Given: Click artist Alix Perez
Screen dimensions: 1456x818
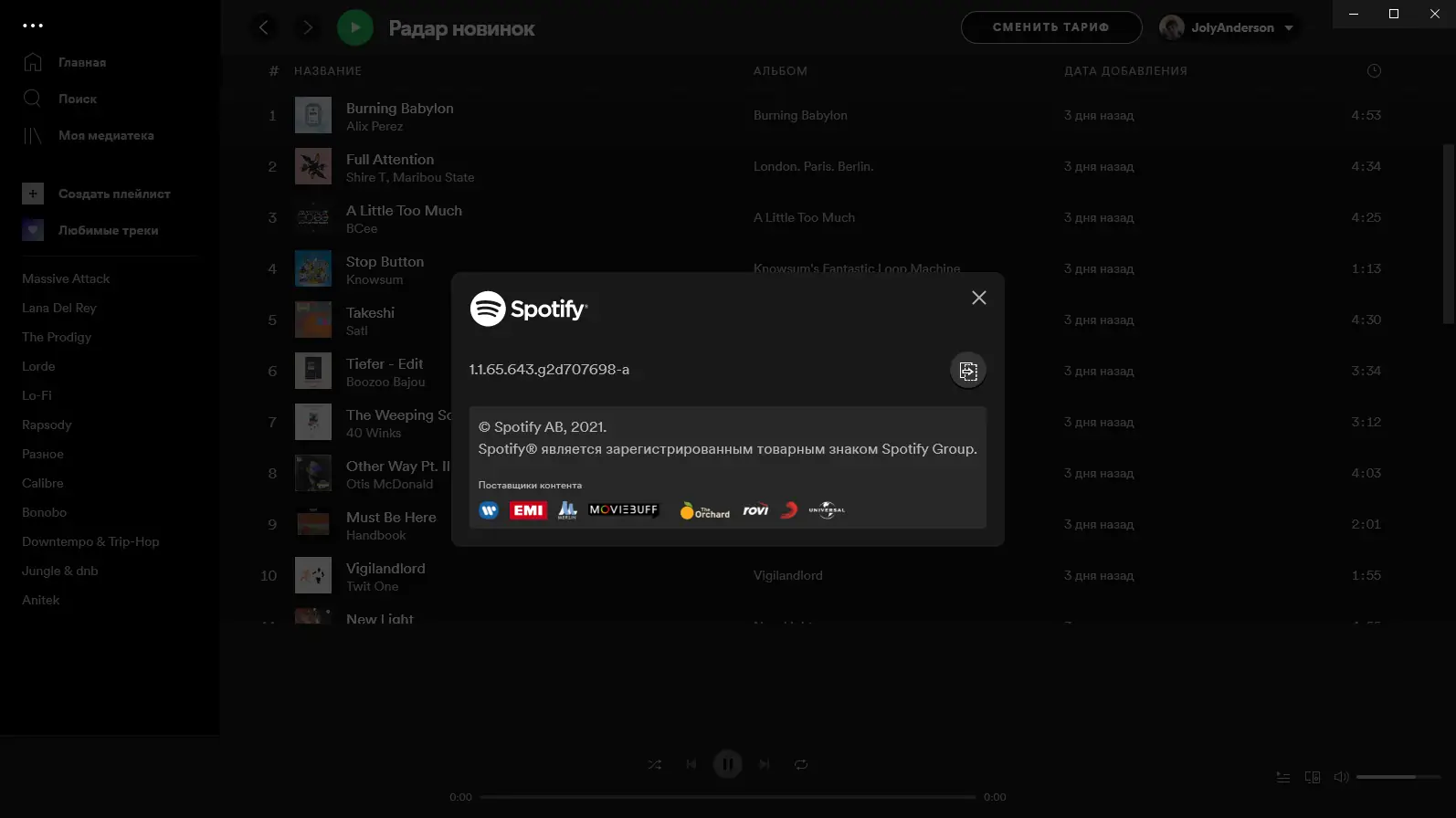Looking at the screenshot, I should pos(375,126).
